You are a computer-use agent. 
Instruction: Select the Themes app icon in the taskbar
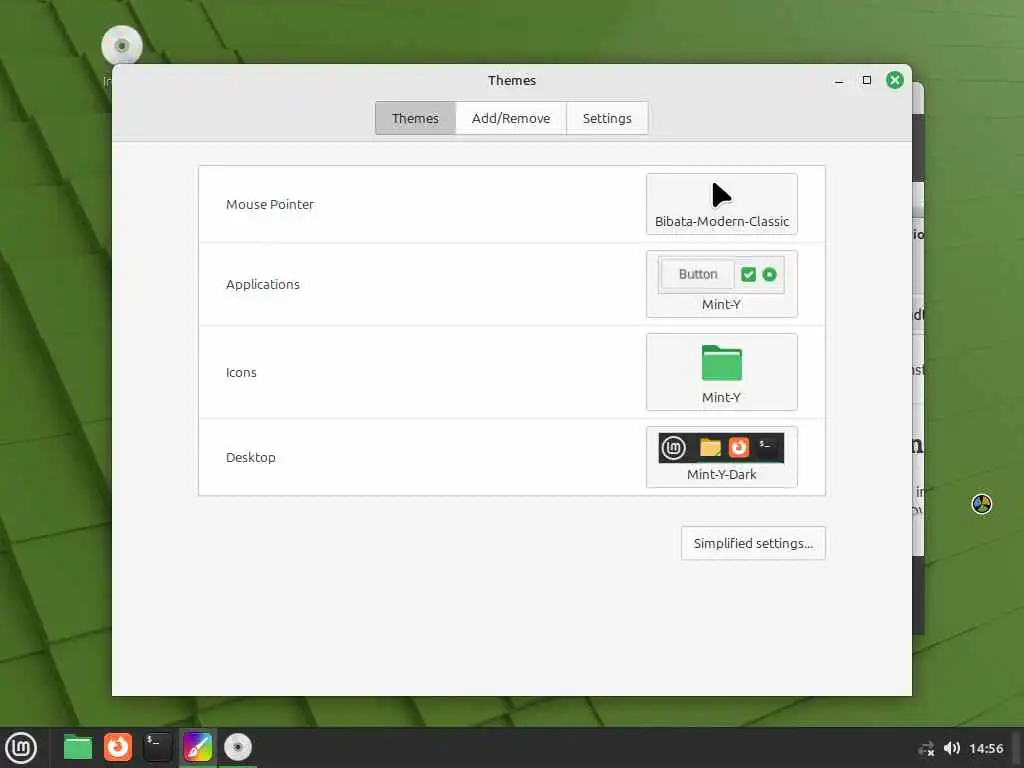pyautogui.click(x=198, y=747)
